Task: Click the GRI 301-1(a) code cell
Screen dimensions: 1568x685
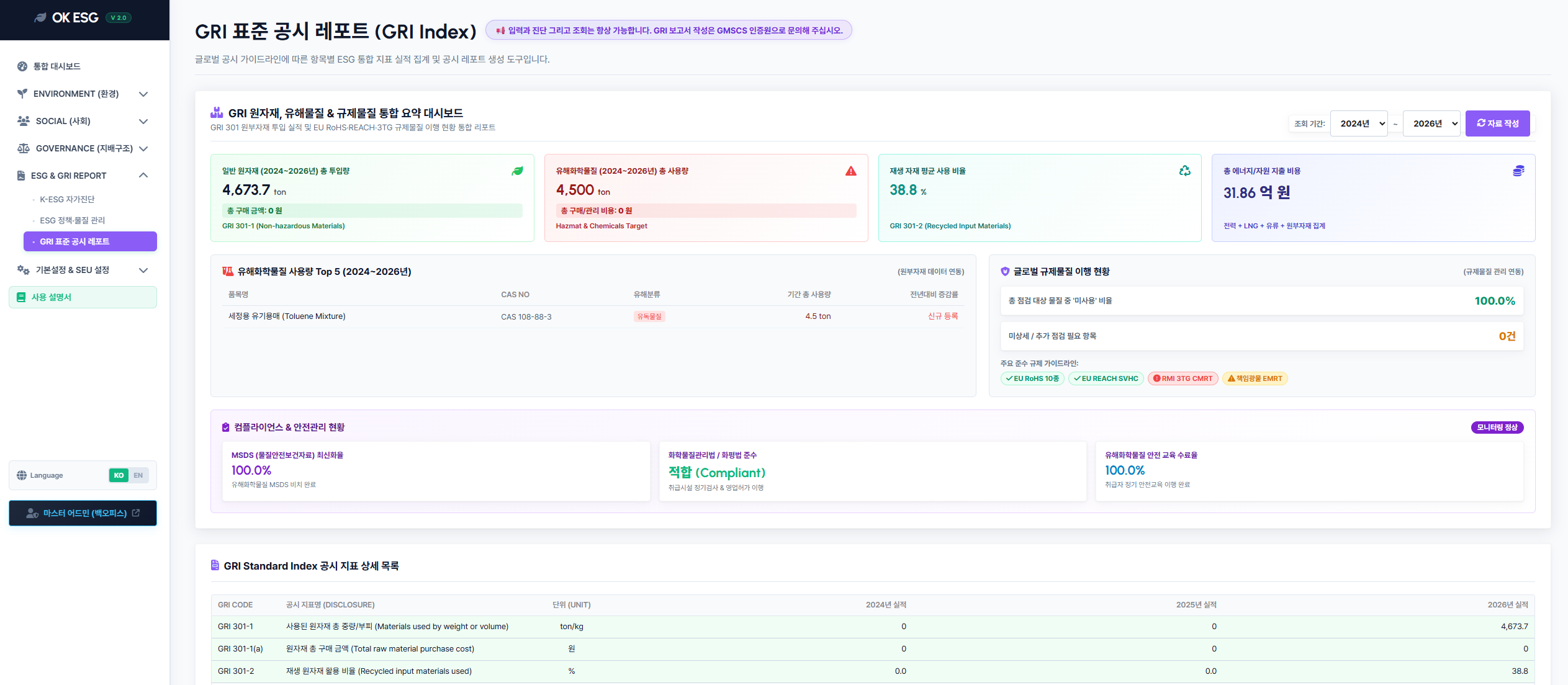Action: click(x=240, y=649)
